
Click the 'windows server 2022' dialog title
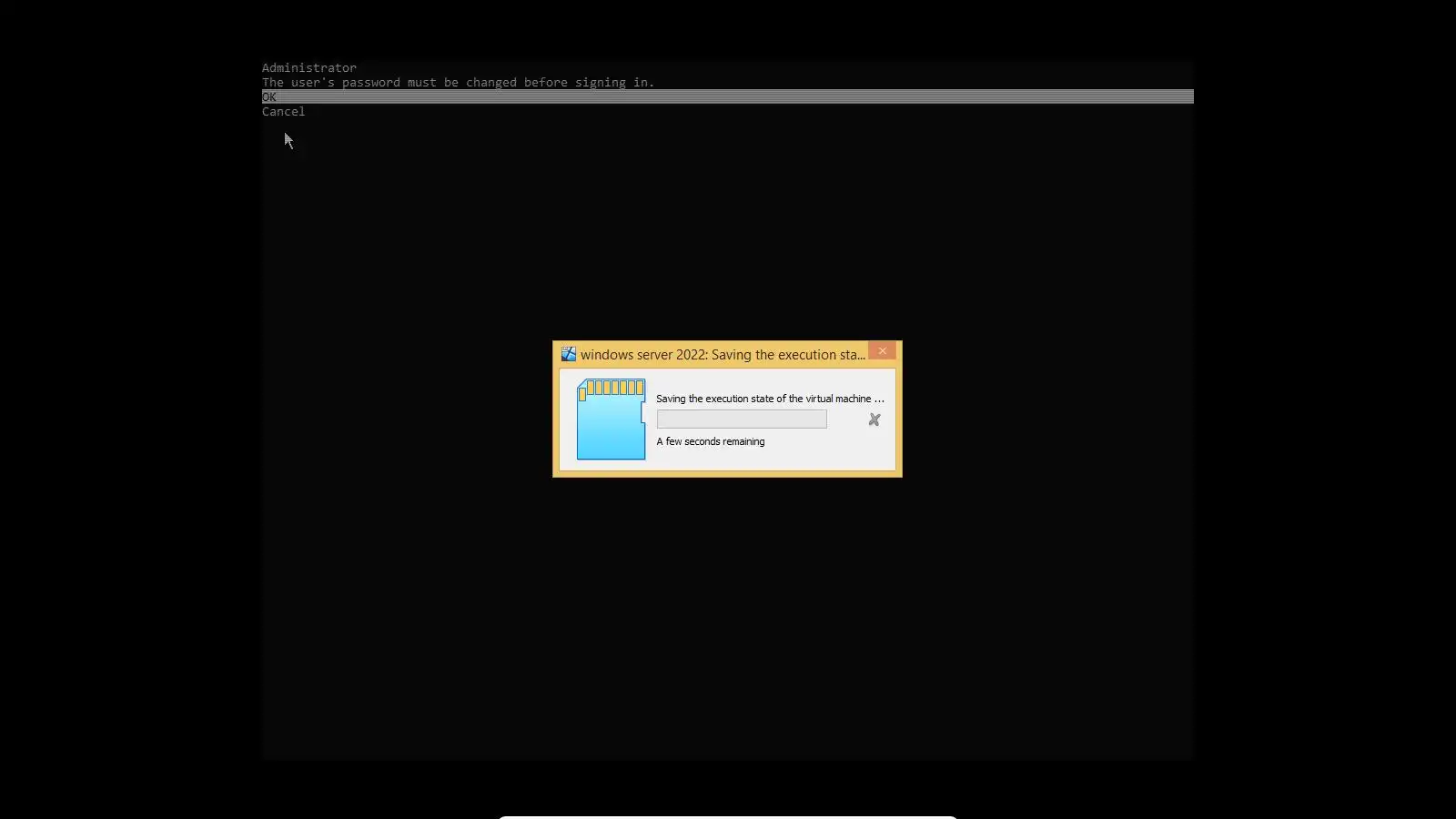(723, 355)
